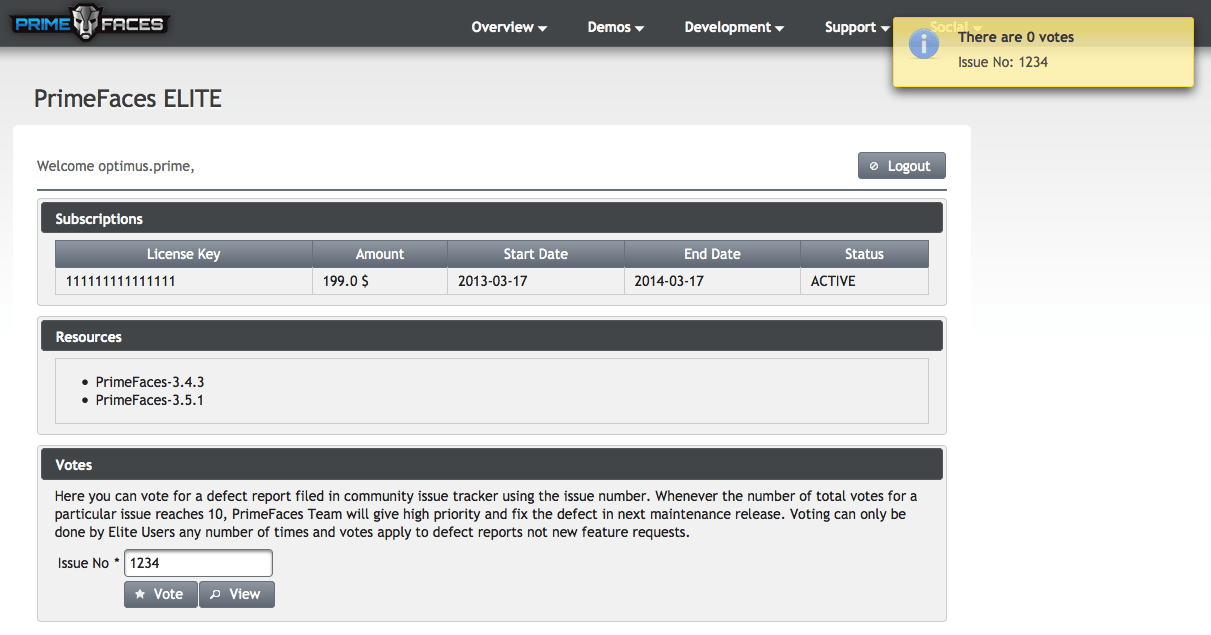This screenshot has height=635, width=1211.
Task: Open the Demos menu
Action: (616, 27)
